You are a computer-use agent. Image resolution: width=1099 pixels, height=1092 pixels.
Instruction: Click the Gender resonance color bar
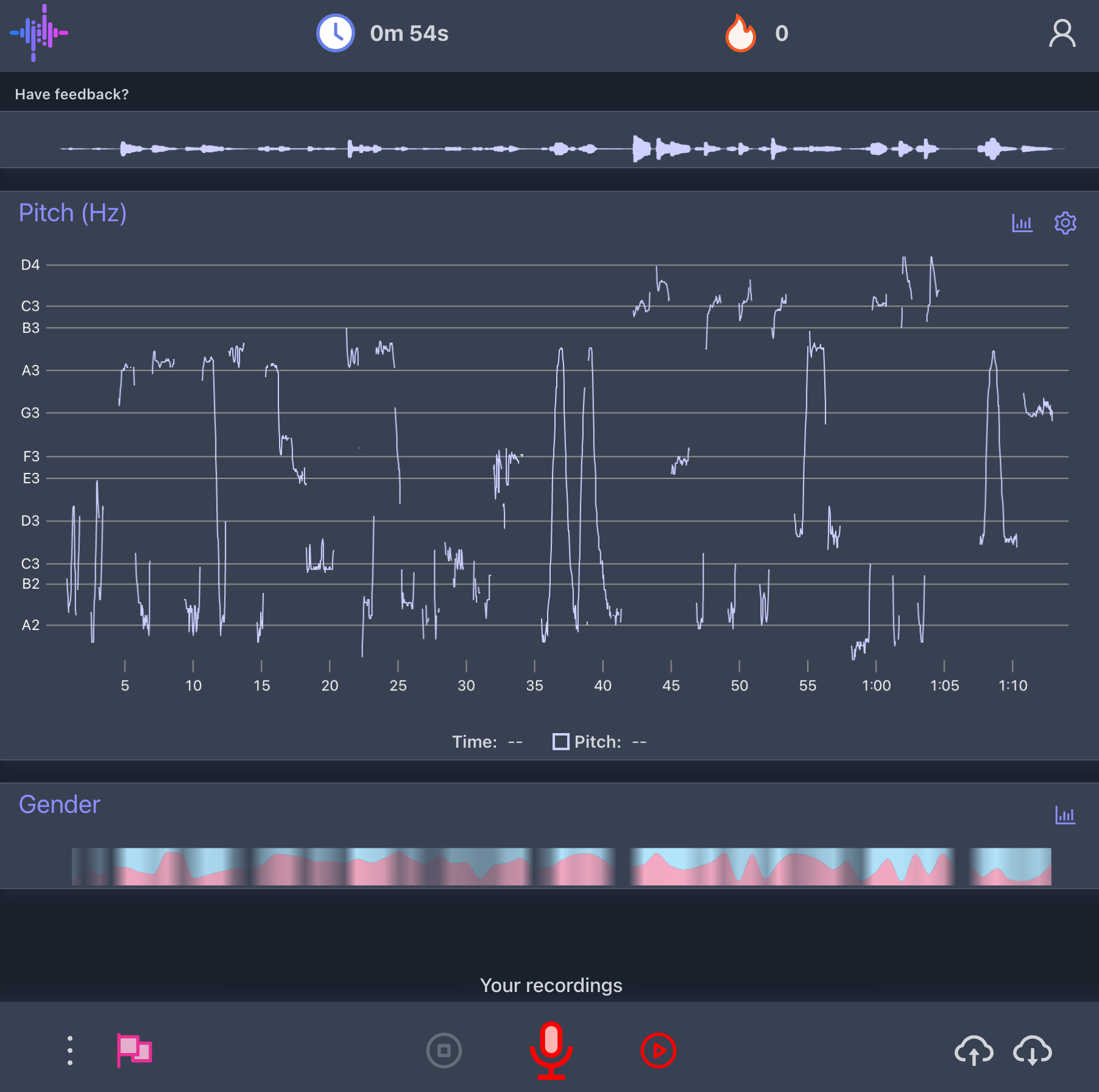[560, 867]
